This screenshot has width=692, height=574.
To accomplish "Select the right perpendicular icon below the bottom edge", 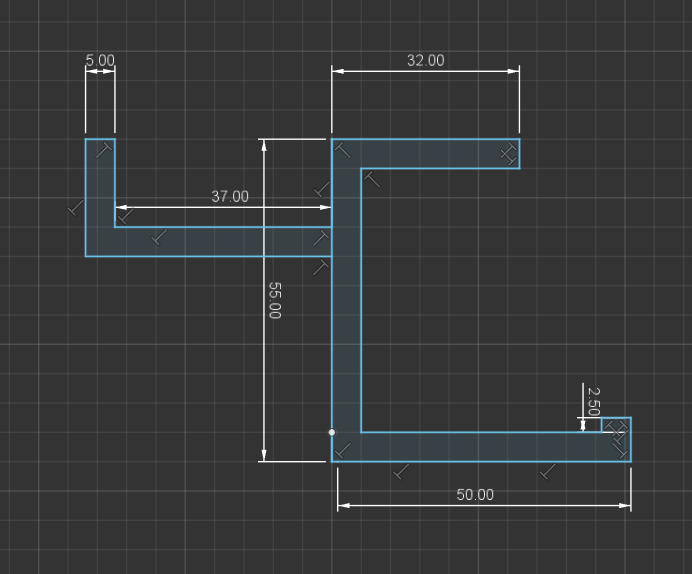I will [x=548, y=472].
